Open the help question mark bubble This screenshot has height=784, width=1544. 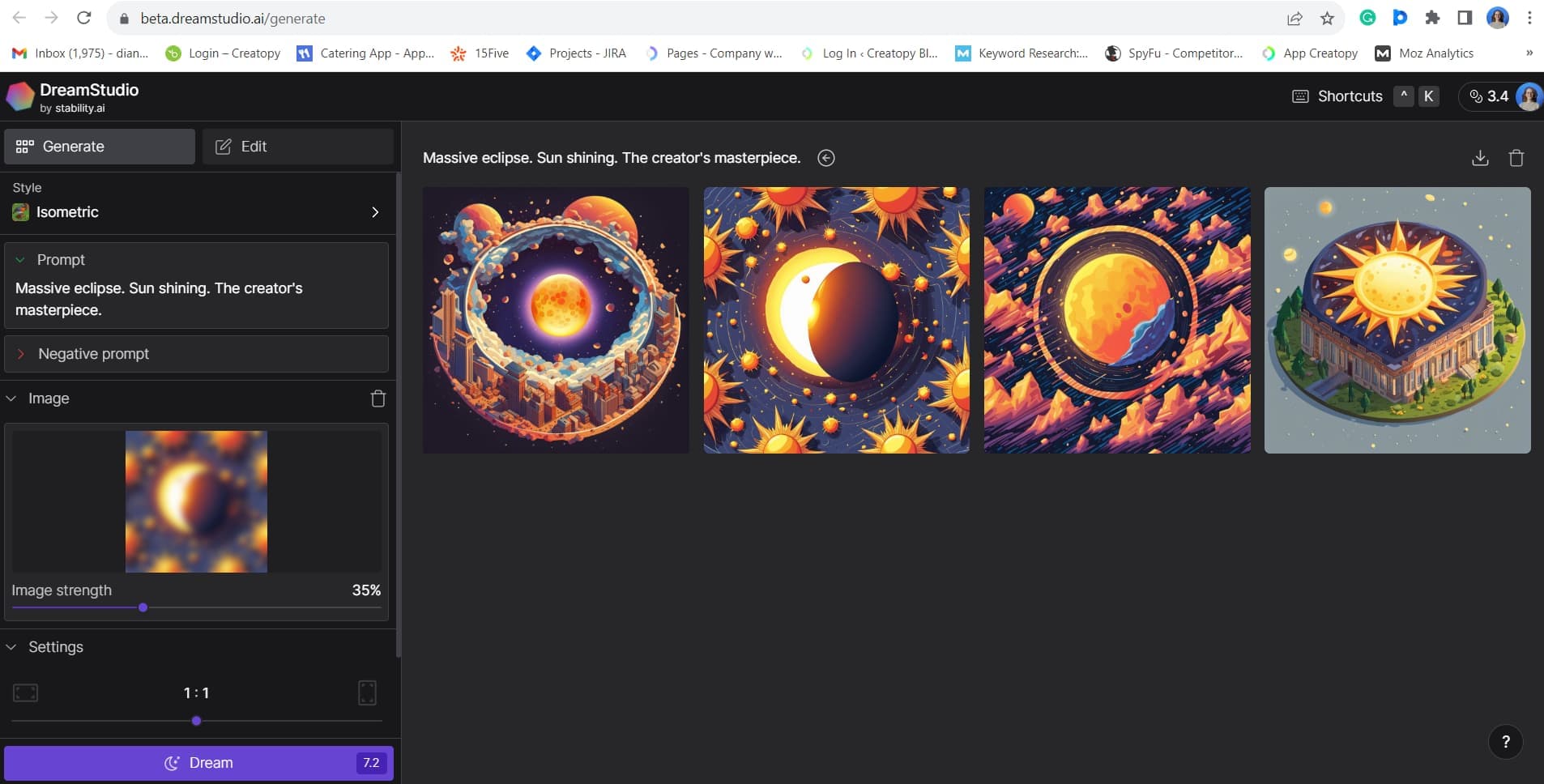[1504, 741]
